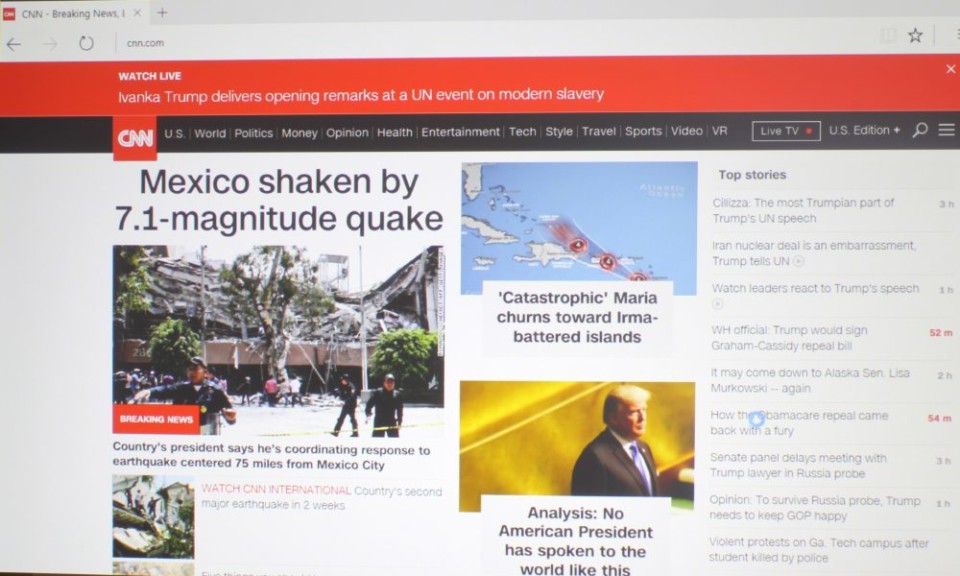The height and width of the screenshot is (576, 960).
Task: Click the CNN logo
Action: 135,138
